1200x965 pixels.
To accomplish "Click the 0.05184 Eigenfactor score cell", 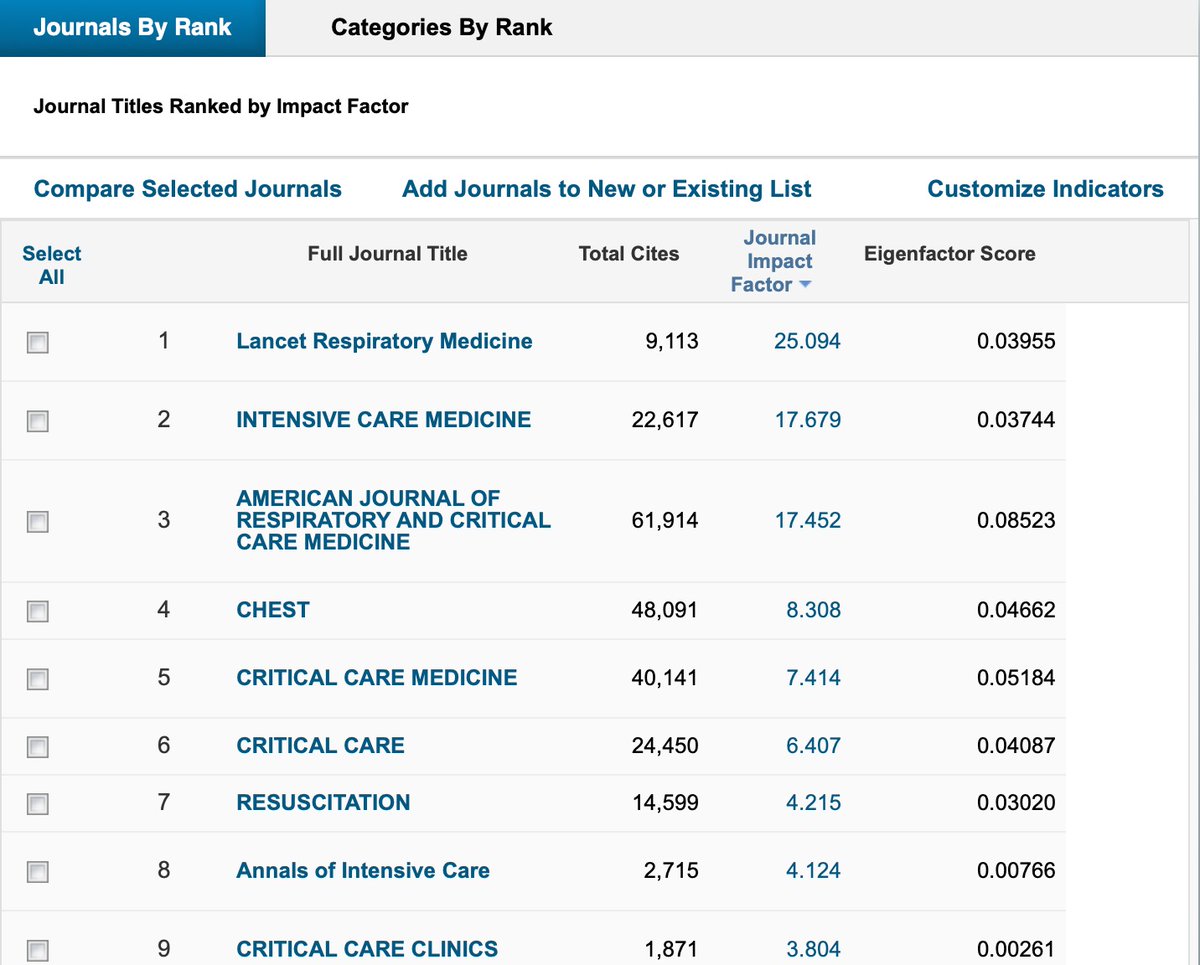I will 1016,678.
